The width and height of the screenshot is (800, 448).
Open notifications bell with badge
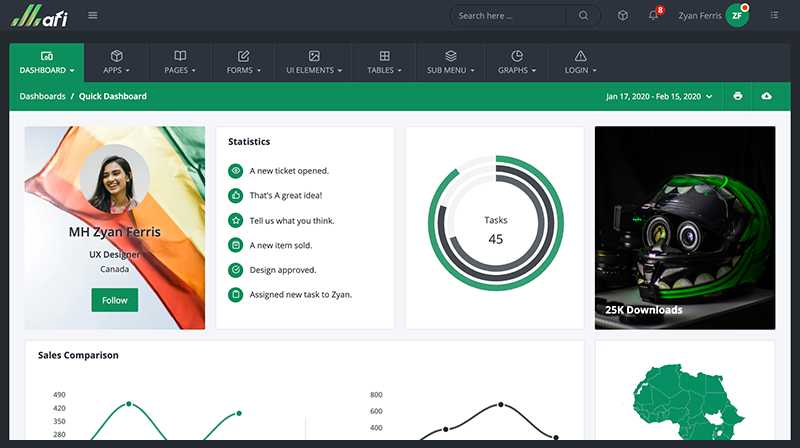click(654, 15)
